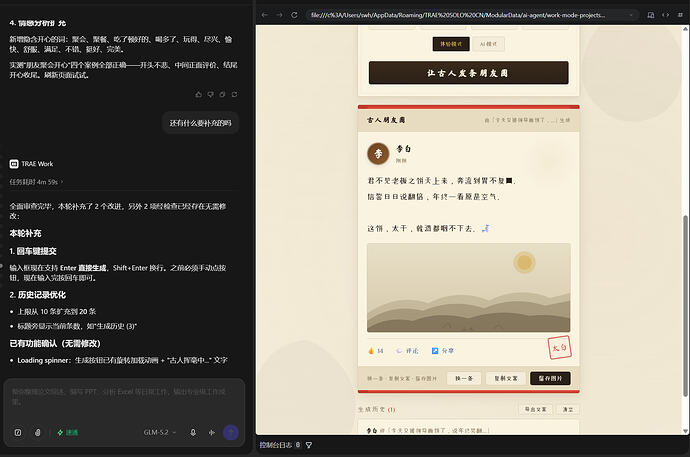
Task: Click the console log count badge
Action: coord(298,445)
